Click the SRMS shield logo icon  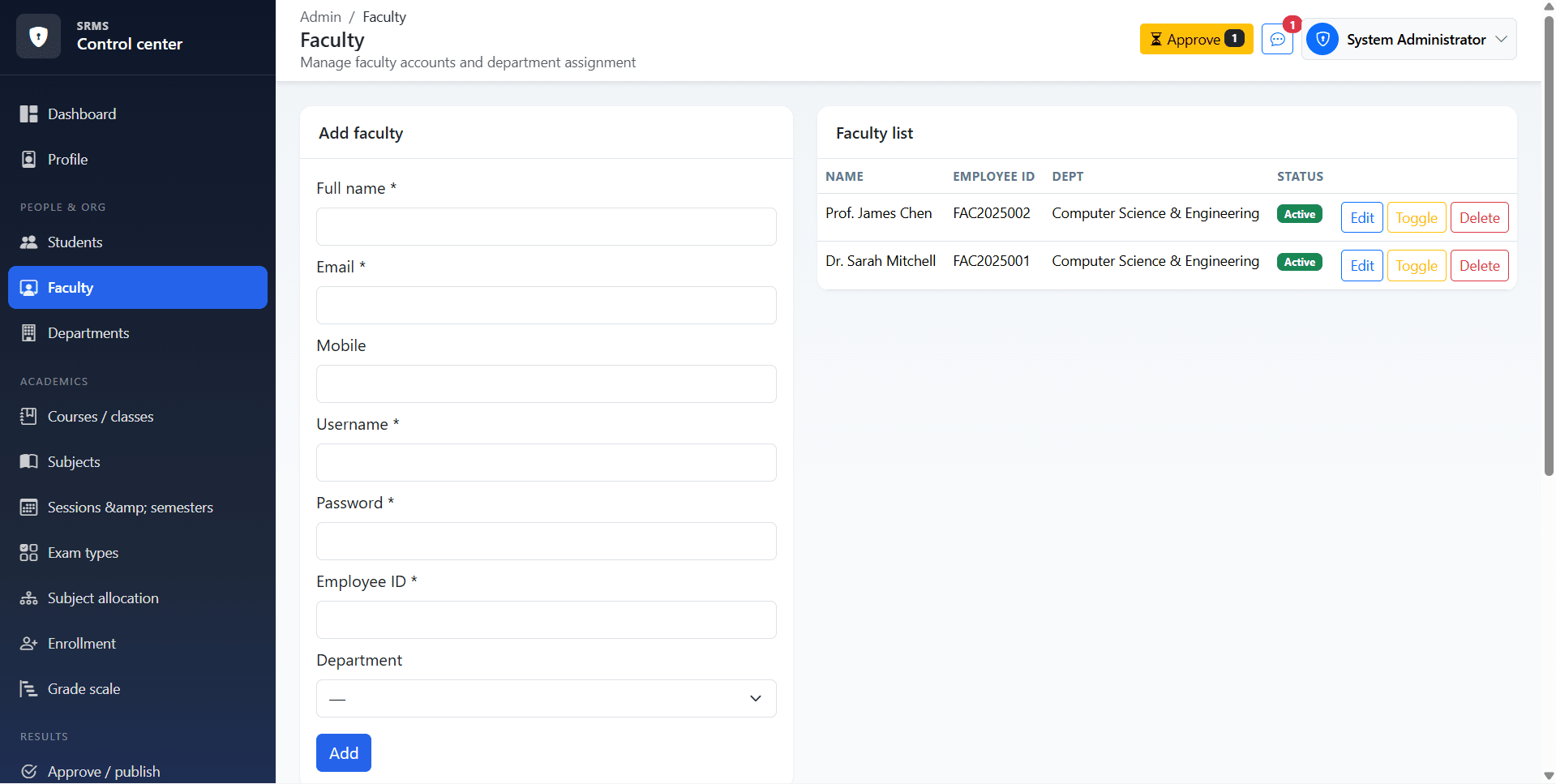point(38,36)
